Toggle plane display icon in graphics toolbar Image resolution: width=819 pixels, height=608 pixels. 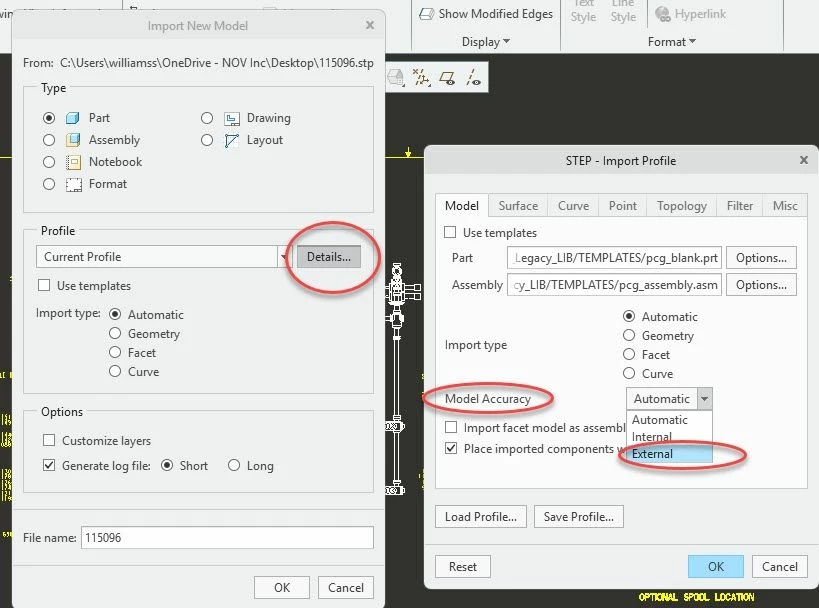(447, 78)
